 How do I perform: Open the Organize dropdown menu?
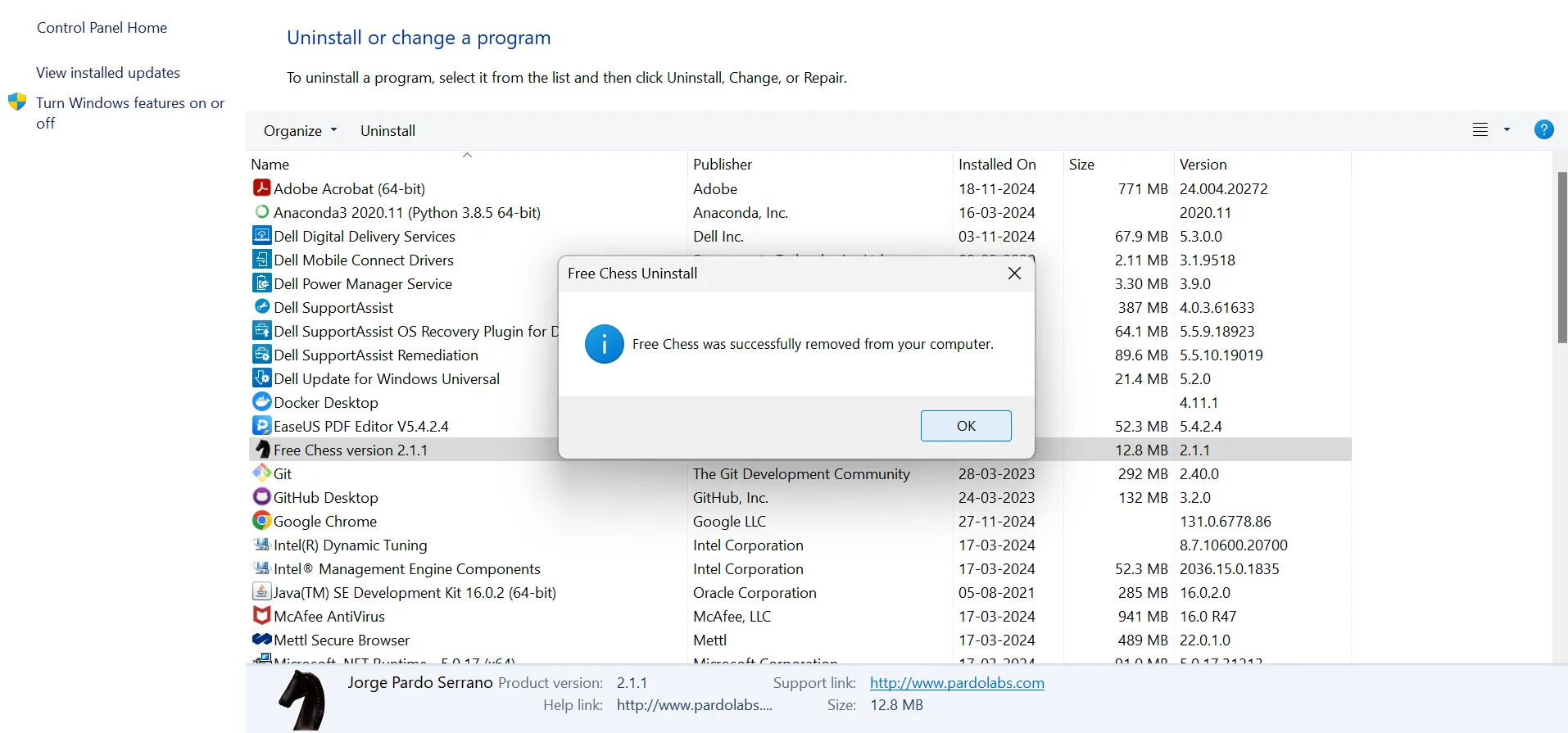coord(300,130)
